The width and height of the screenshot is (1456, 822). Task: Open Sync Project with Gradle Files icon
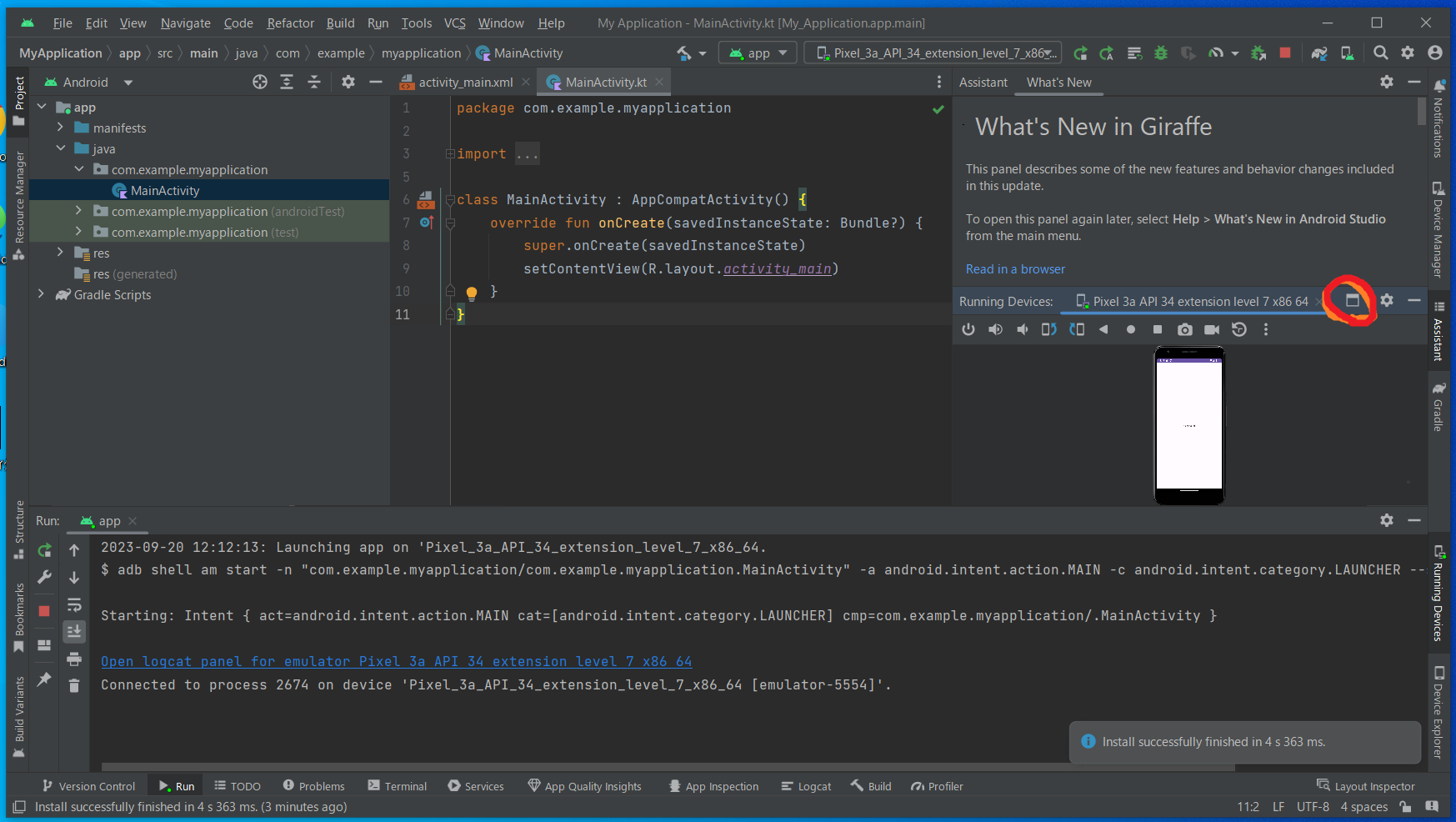click(x=1319, y=53)
